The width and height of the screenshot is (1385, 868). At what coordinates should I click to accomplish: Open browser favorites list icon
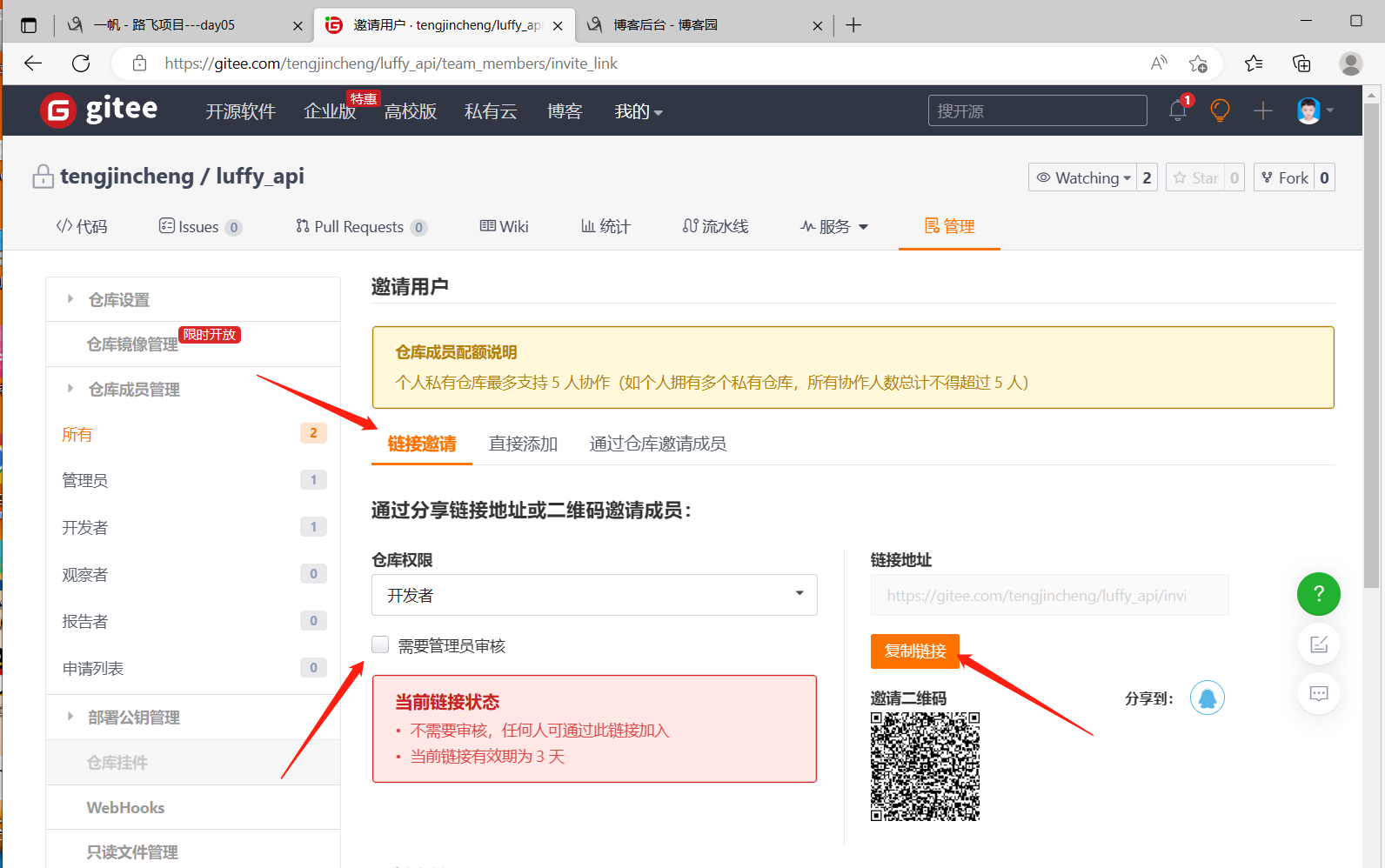(x=1254, y=63)
